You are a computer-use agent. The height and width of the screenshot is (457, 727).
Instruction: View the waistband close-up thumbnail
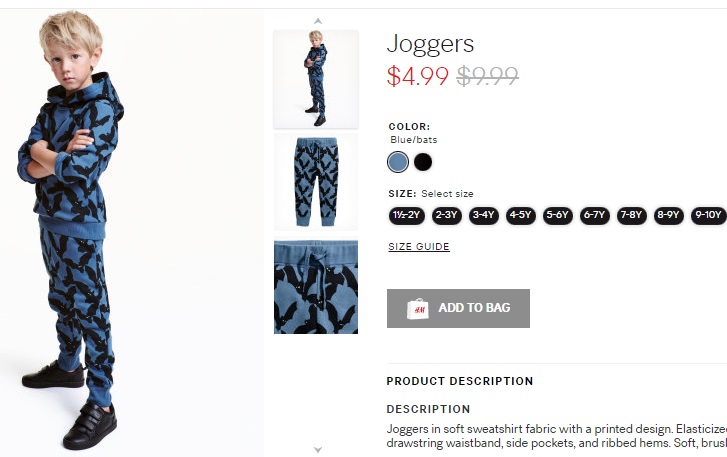pyautogui.click(x=316, y=286)
